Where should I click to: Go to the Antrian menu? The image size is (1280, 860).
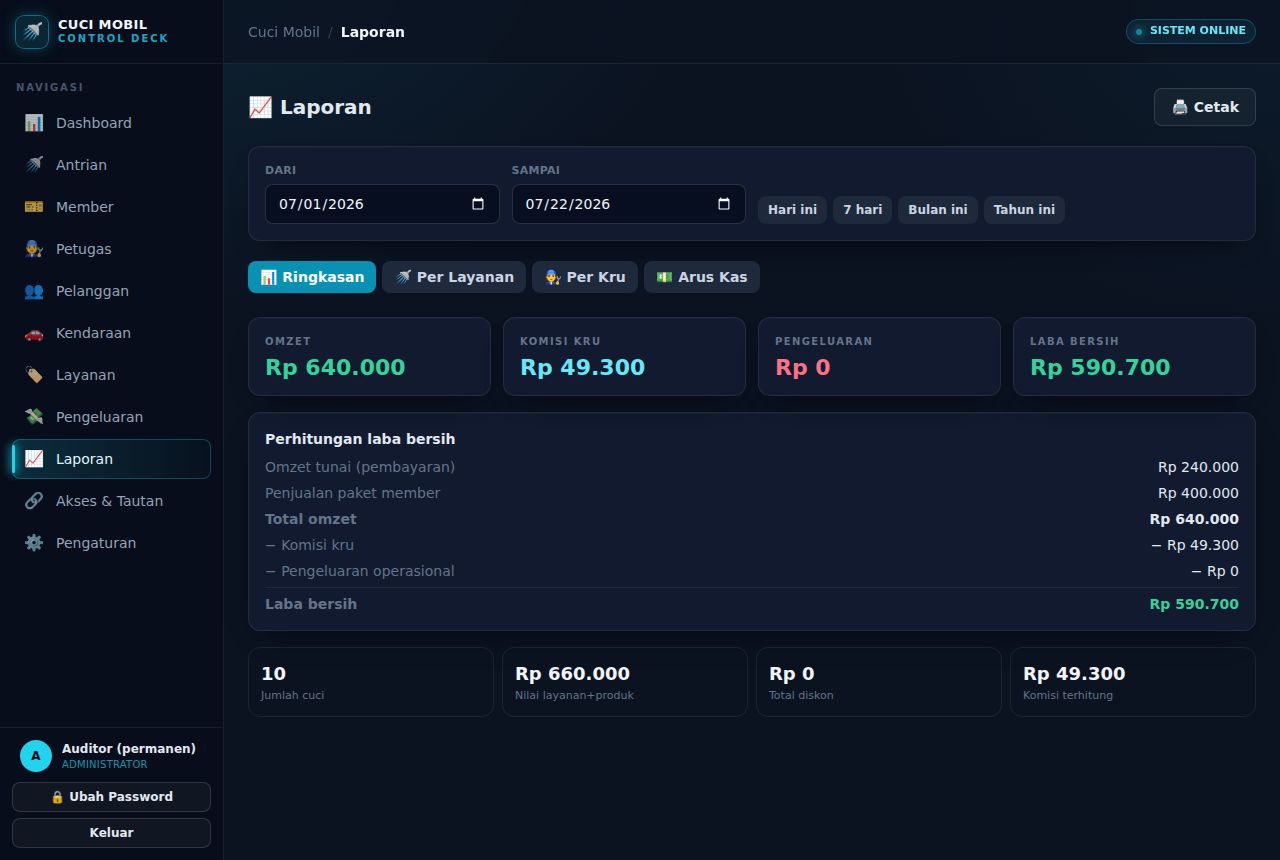111,165
